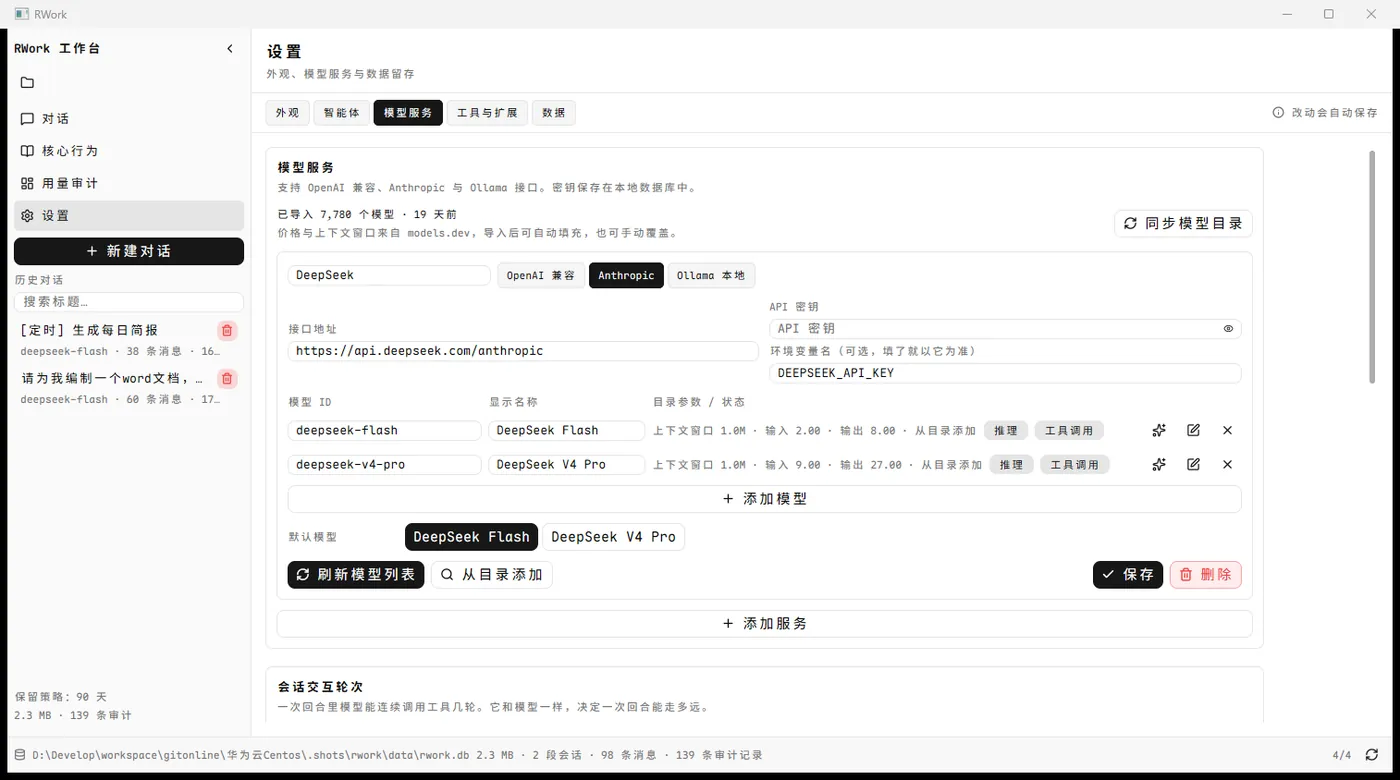
Task: Open 对话 in the sidebar
Action: tap(129, 119)
